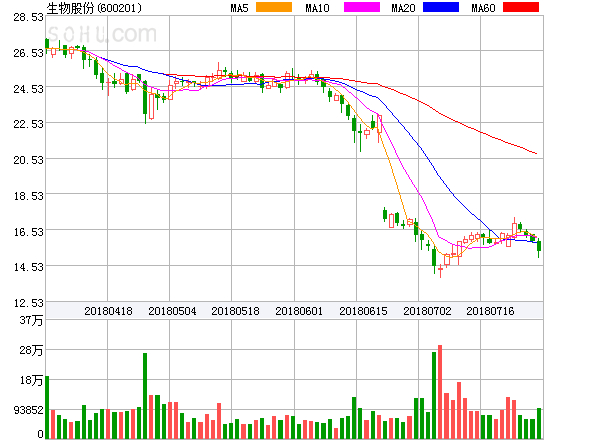Click the MA10 legend label

click(x=317, y=8)
